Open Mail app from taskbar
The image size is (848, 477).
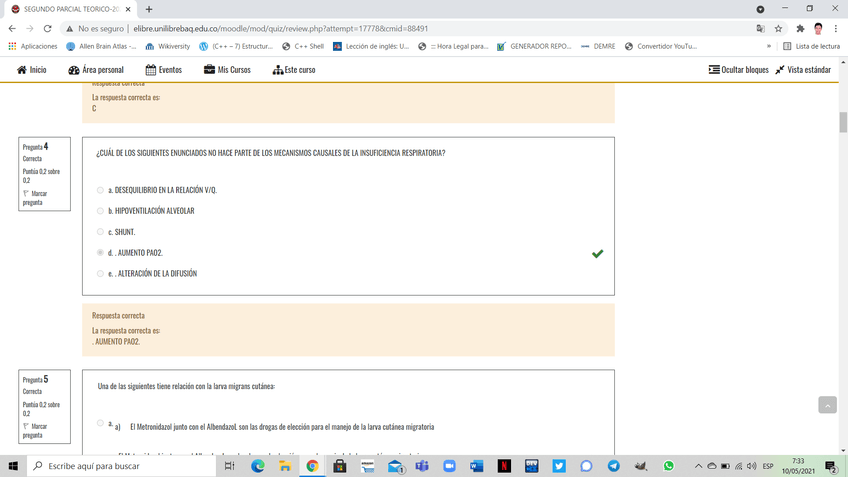pyautogui.click(x=395, y=466)
